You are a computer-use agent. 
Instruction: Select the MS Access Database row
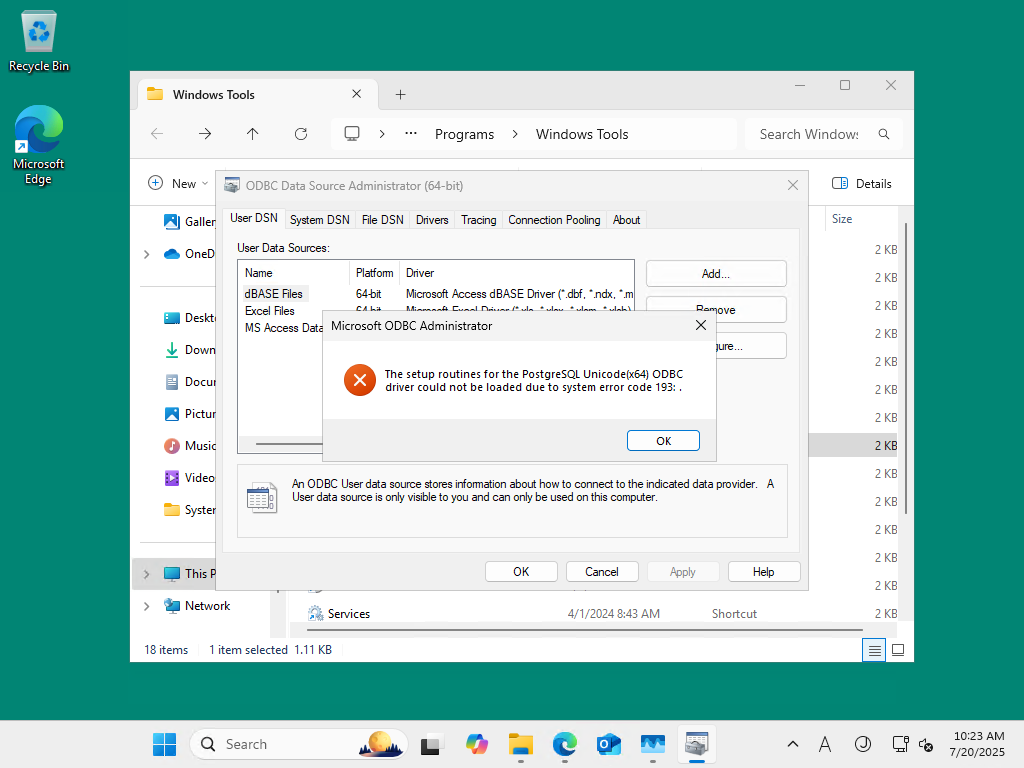point(283,328)
